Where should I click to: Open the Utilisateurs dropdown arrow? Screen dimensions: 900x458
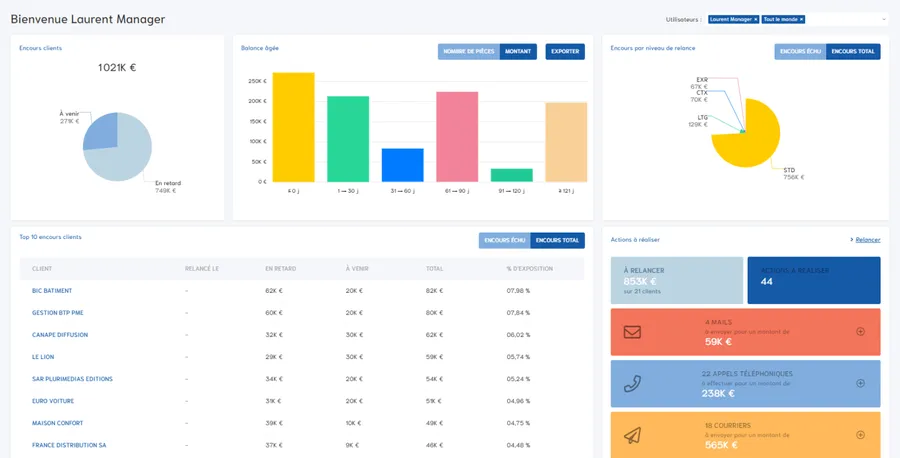click(884, 20)
